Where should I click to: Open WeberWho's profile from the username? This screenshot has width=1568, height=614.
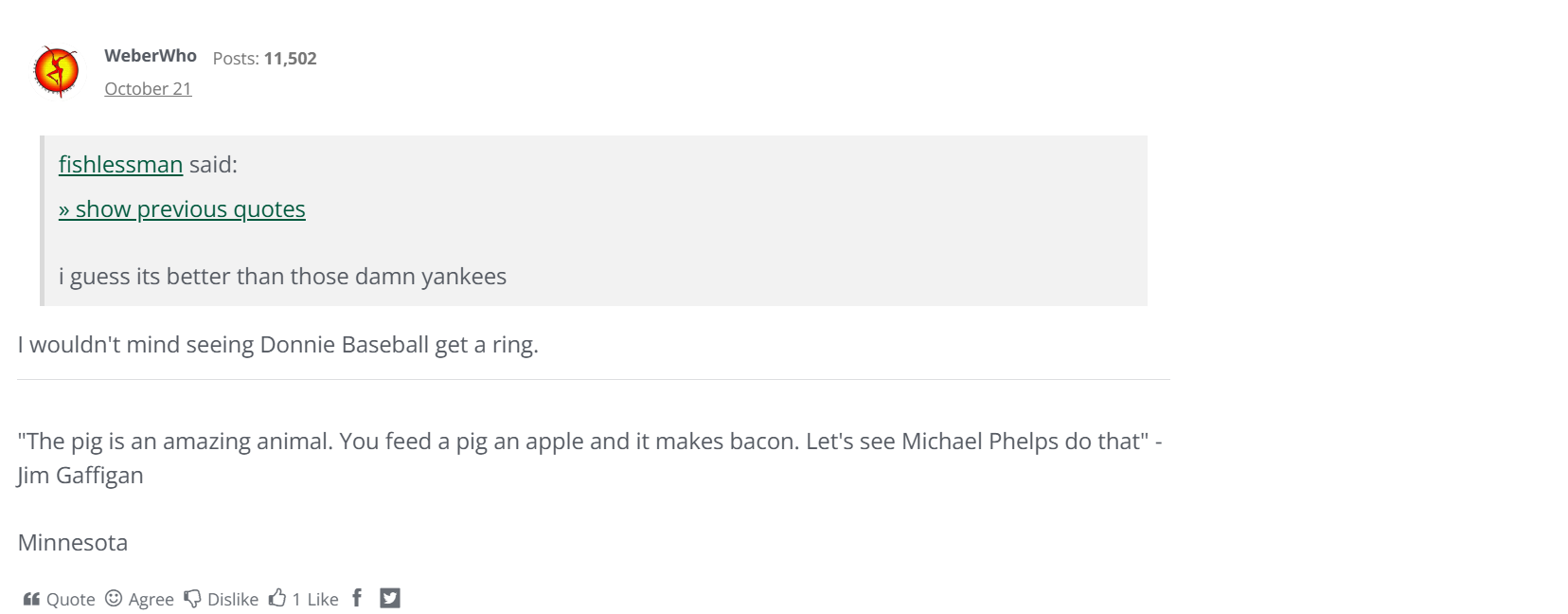point(151,56)
